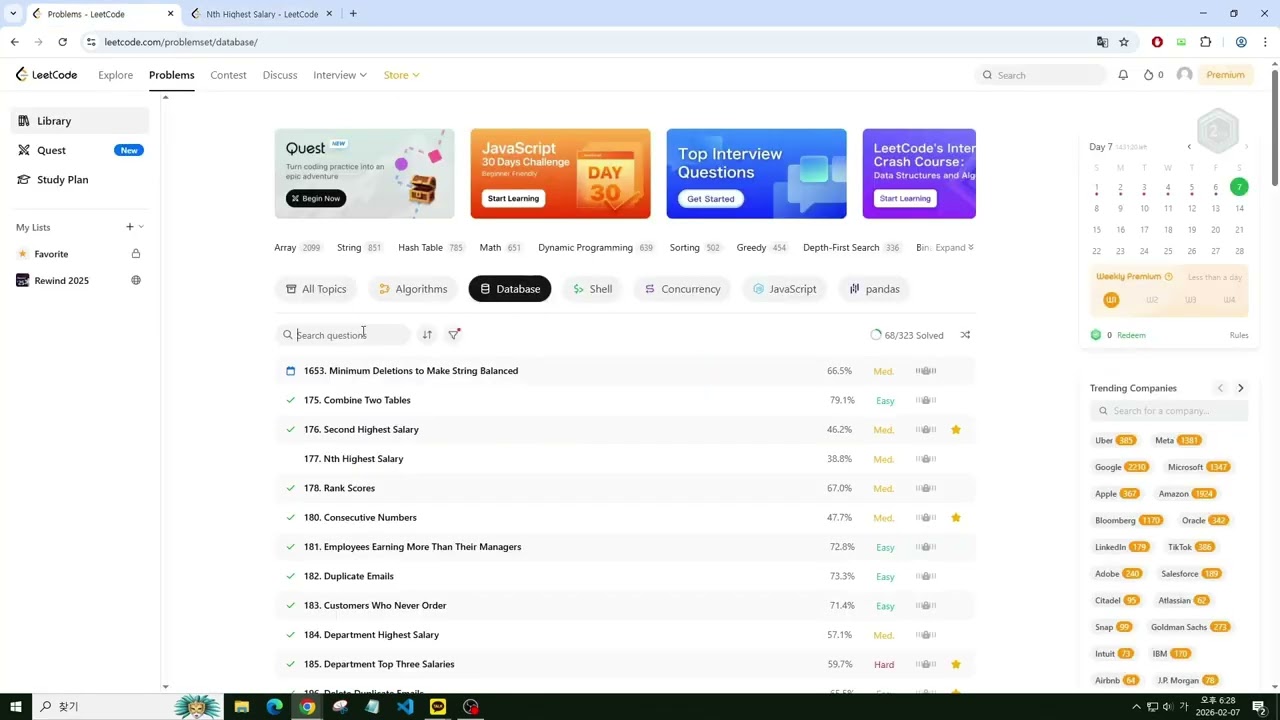Image resolution: width=1280 pixels, height=720 pixels.
Task: Open the Chrome profile icon
Action: coord(1241,42)
